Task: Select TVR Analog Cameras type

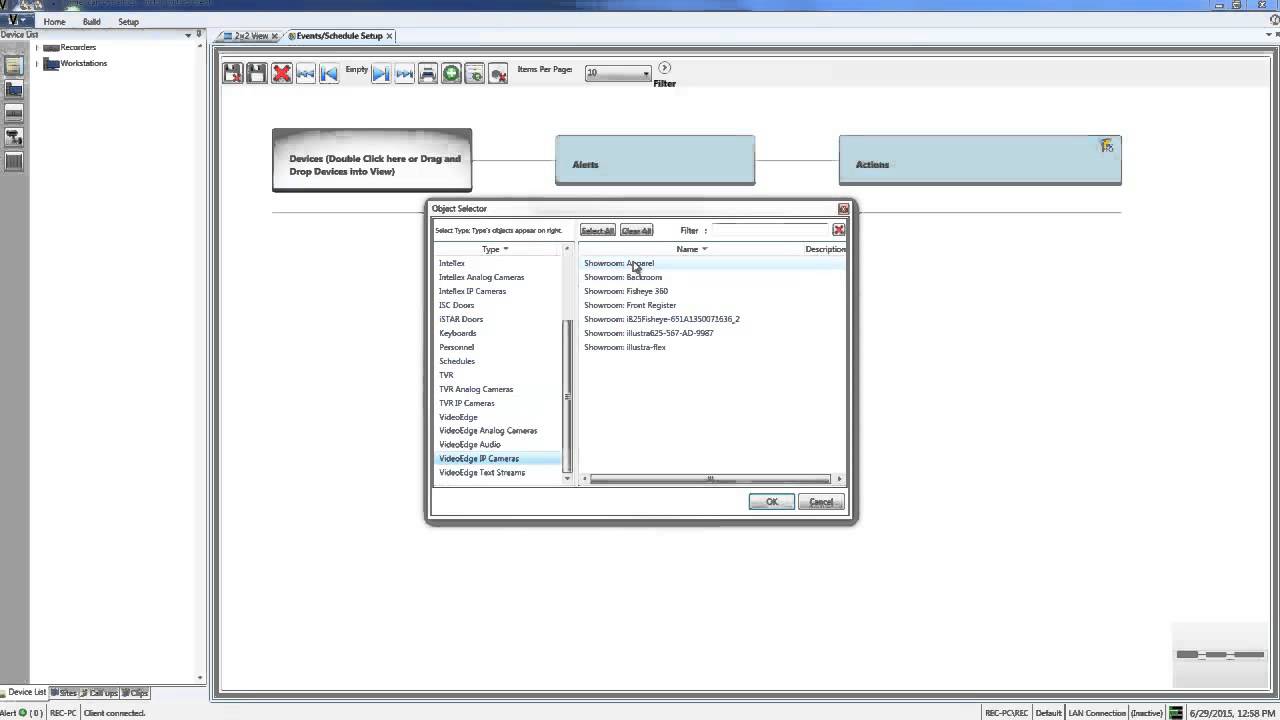Action: coord(476,389)
